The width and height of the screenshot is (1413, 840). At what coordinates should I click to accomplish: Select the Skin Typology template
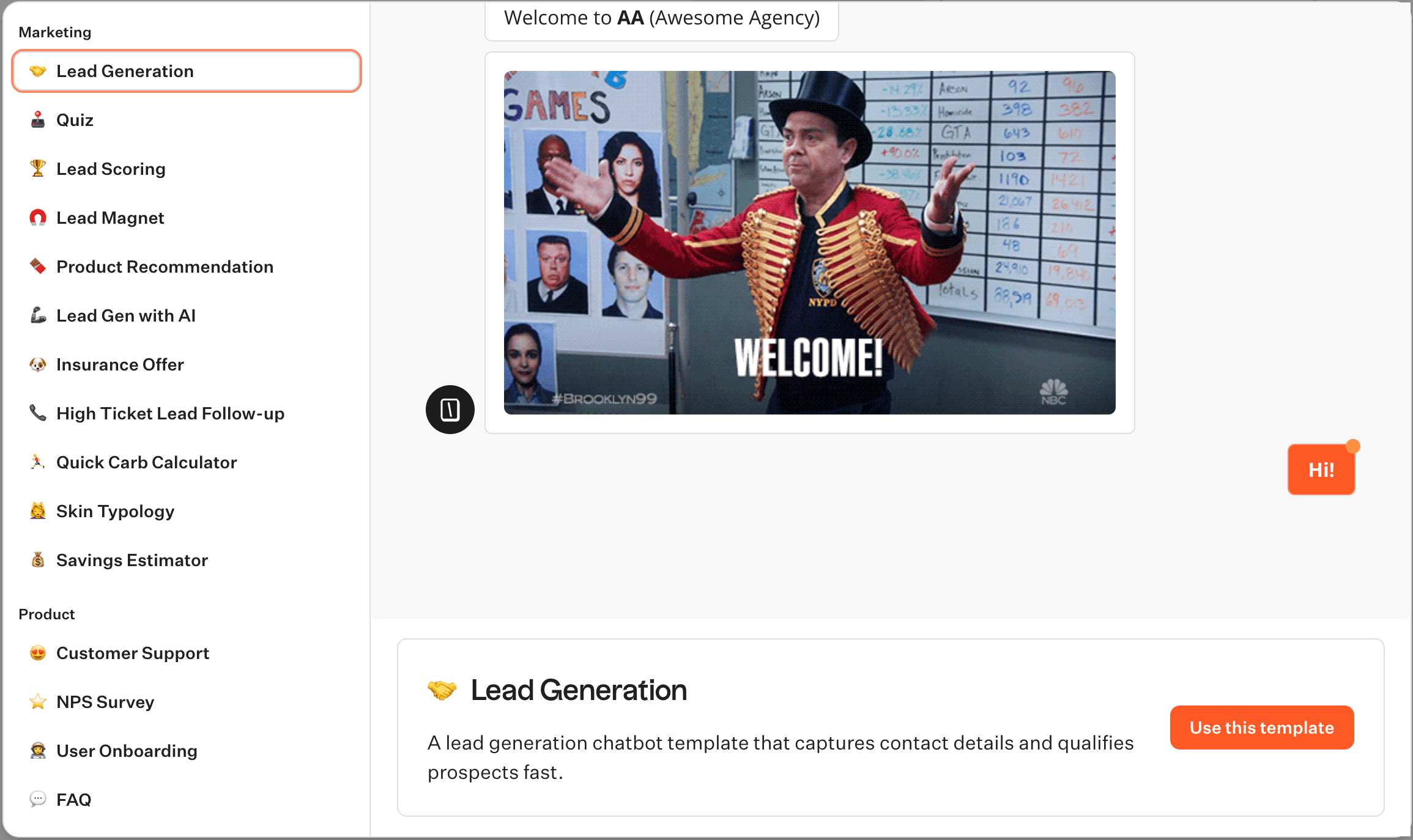click(x=187, y=512)
